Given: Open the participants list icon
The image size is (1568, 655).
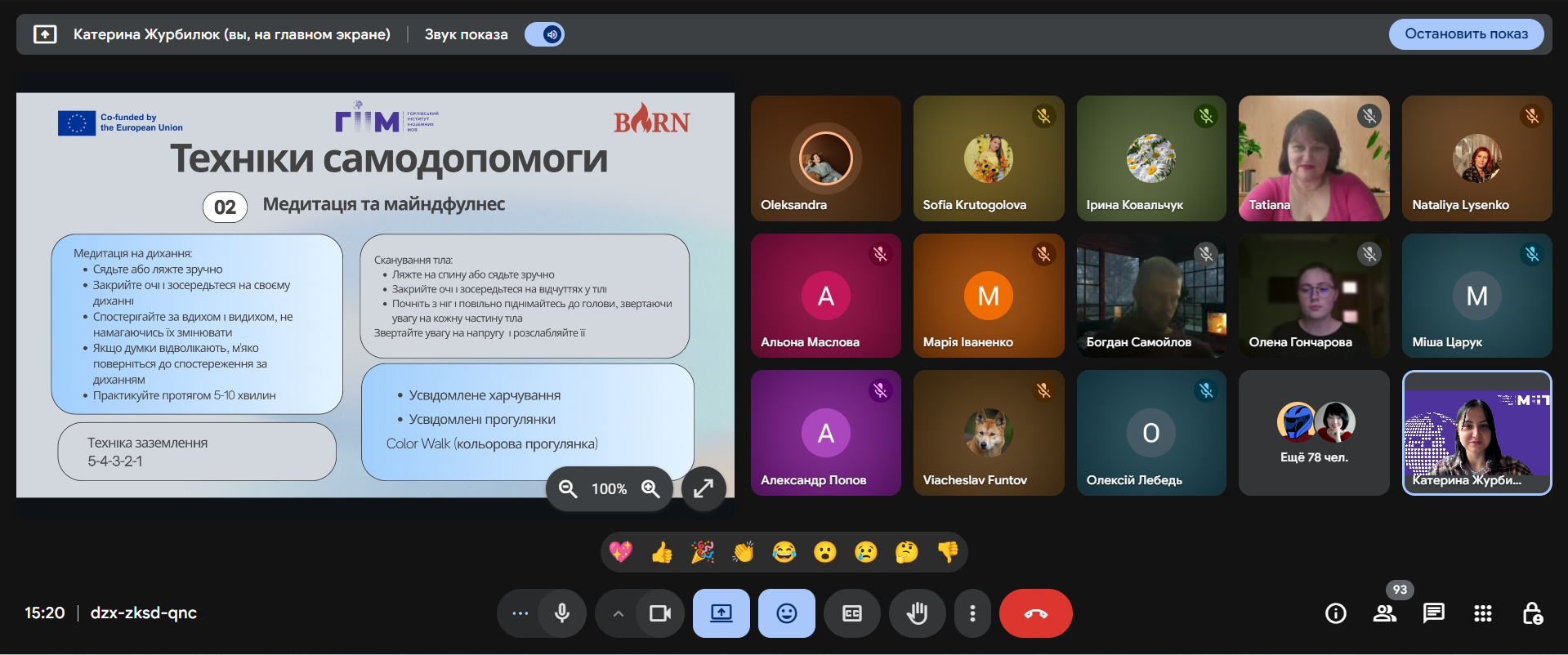Looking at the screenshot, I should [x=1384, y=613].
